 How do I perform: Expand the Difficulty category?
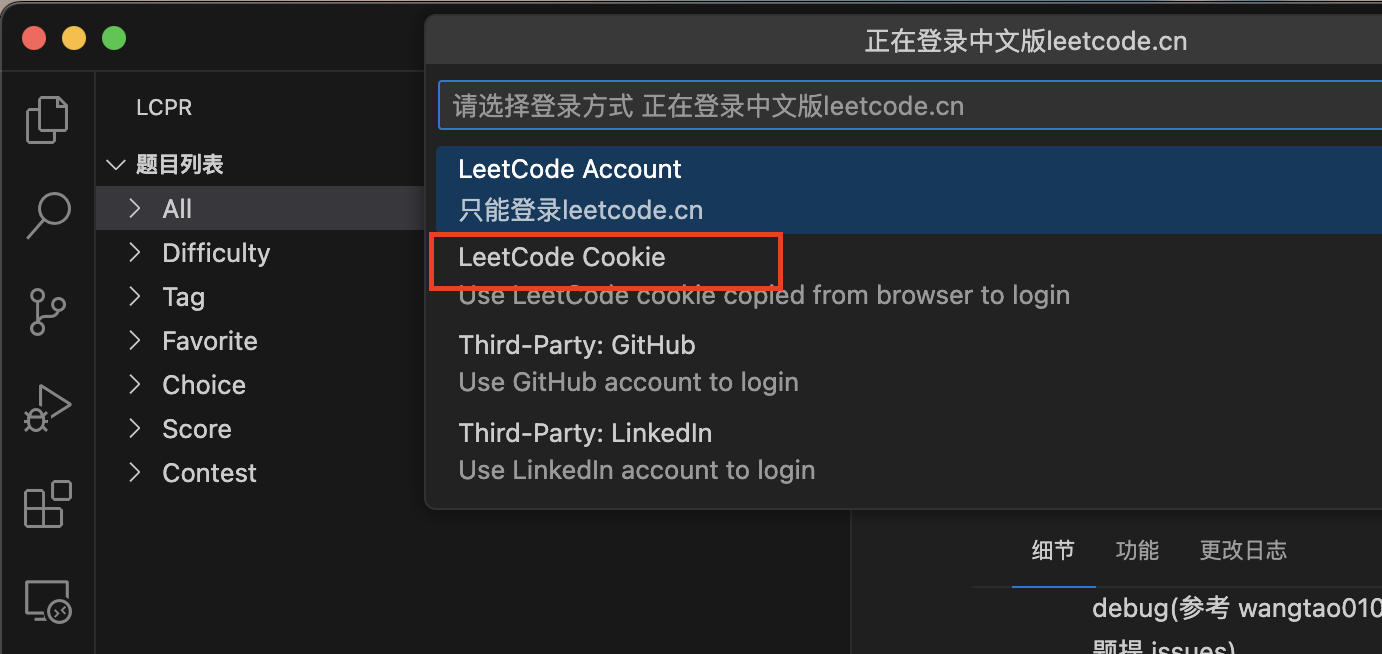(215, 252)
